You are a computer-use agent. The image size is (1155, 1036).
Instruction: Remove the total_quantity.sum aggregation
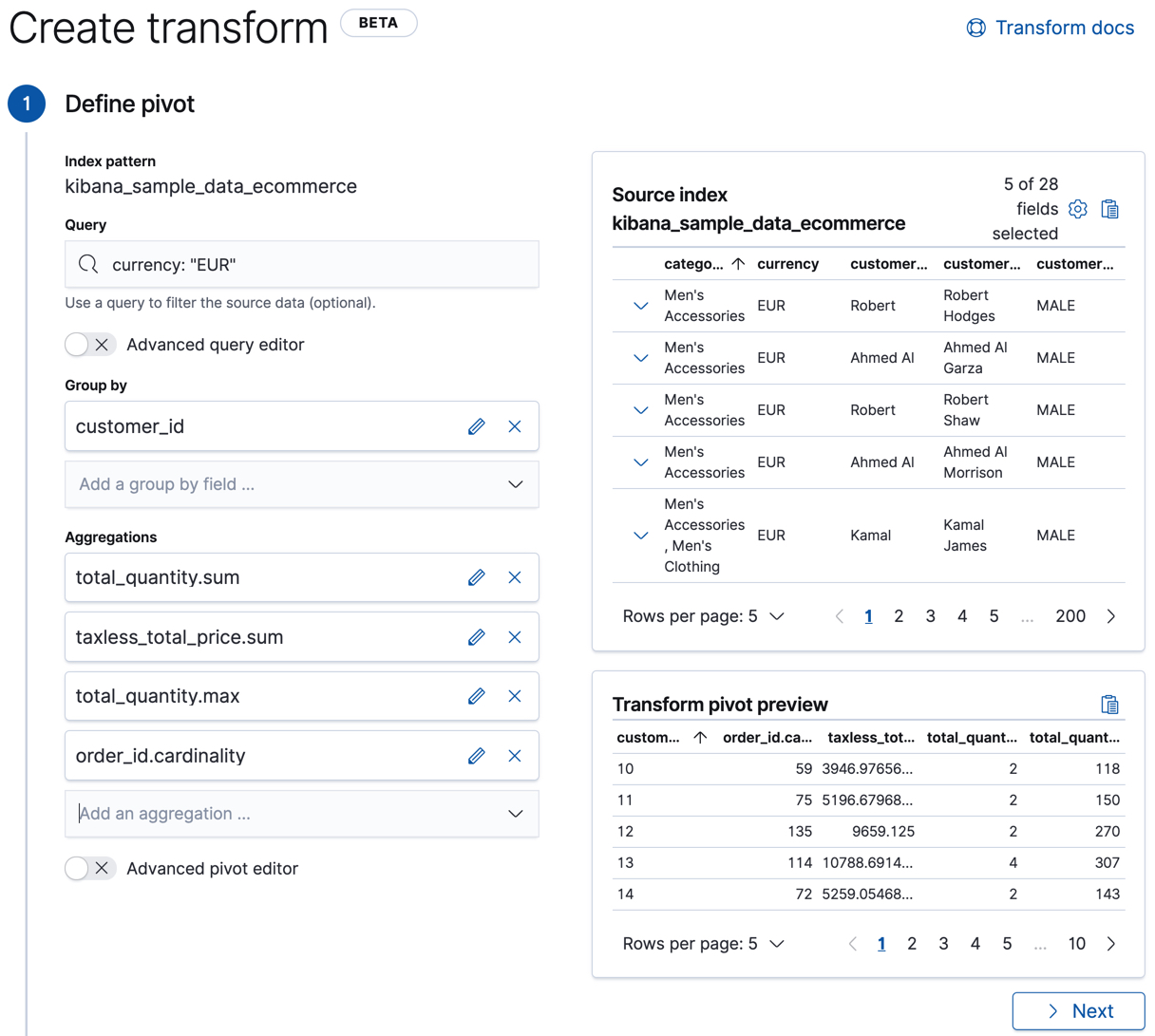point(515,576)
